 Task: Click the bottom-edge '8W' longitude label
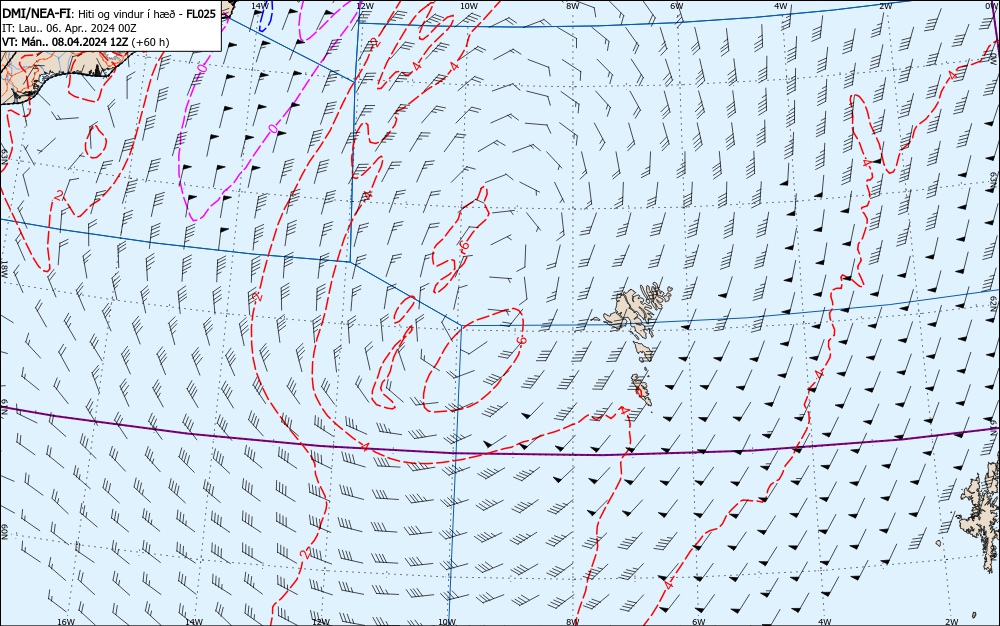pyautogui.click(x=573, y=622)
